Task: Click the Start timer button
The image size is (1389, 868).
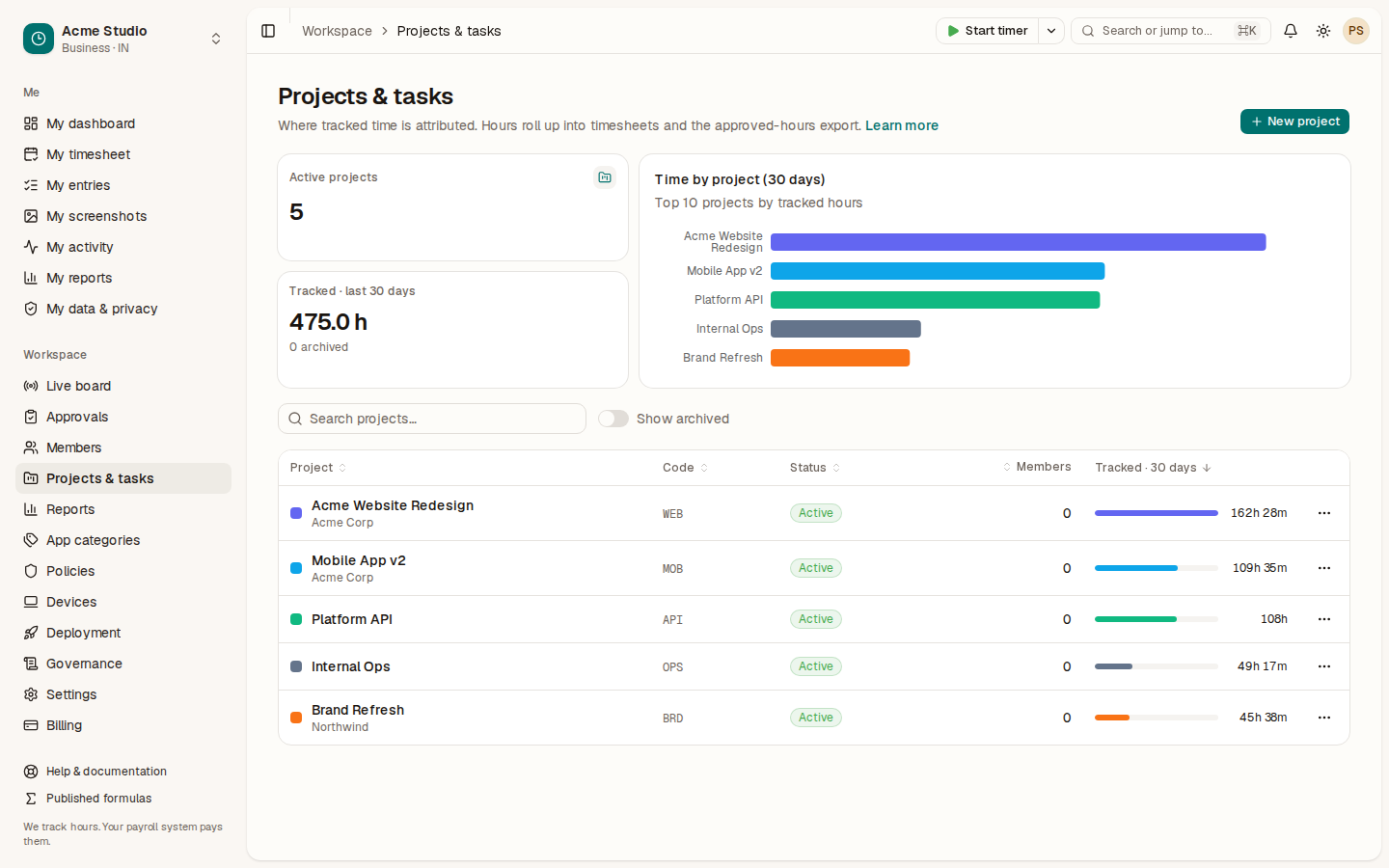Action: coord(988,31)
